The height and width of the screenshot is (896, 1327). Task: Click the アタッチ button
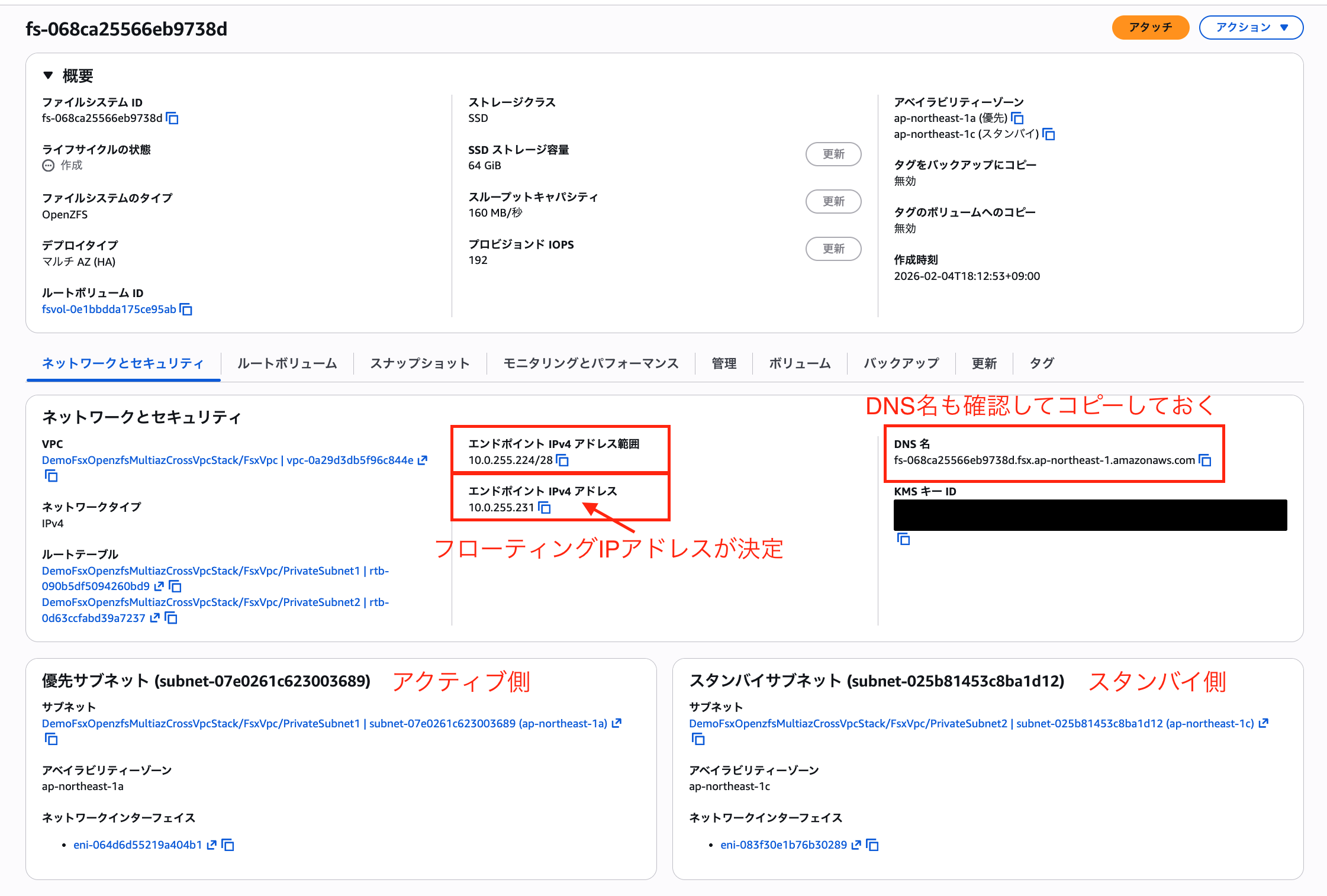pos(1149,28)
